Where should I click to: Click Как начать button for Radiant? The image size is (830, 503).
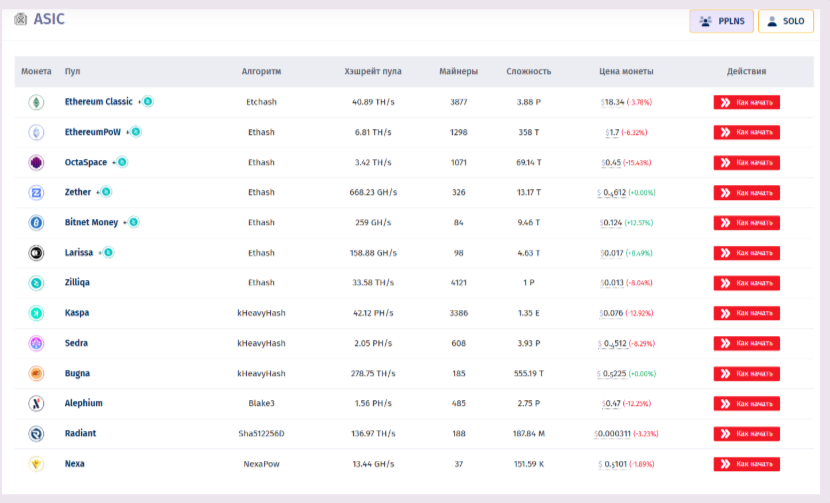[746, 434]
